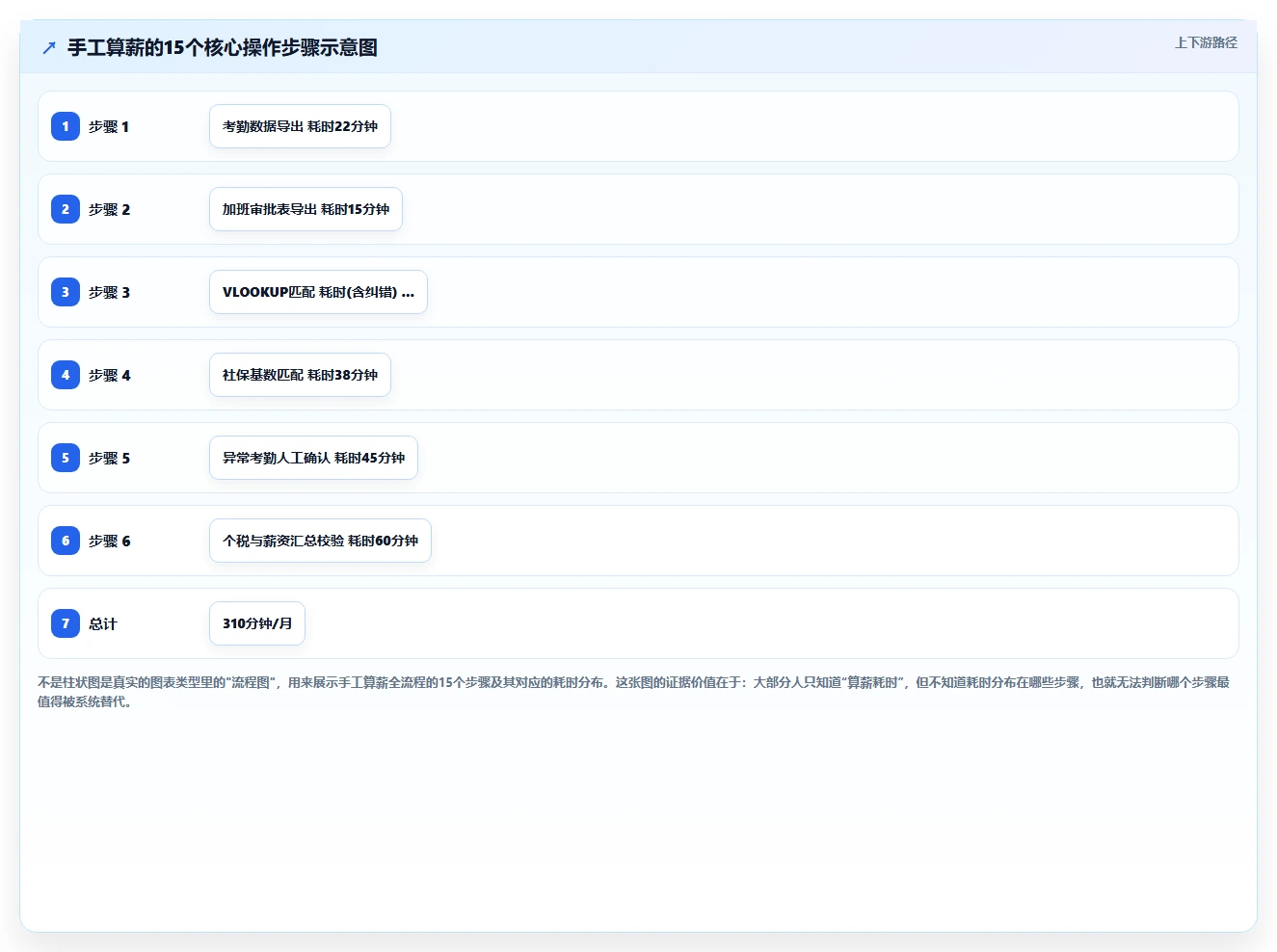The height and width of the screenshot is (952, 1277).
Task: Click the 总计 row label
Action: tap(103, 623)
